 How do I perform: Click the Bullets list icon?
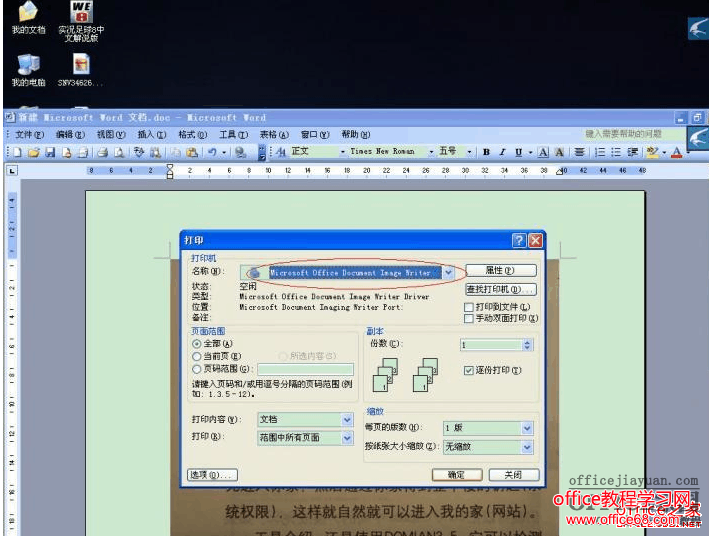point(616,152)
